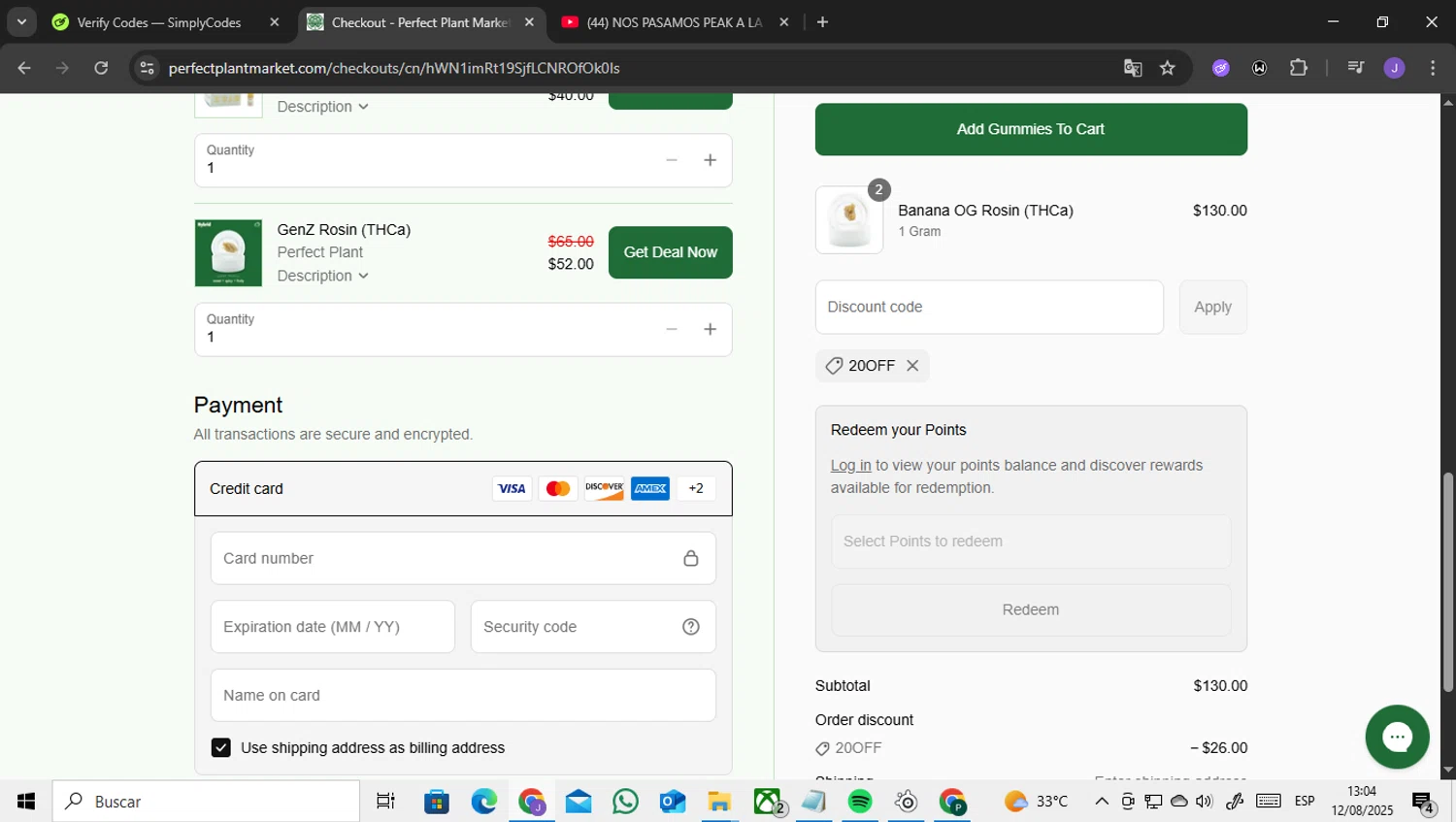Increase first product quantity with plus
Viewport: 1456px width, 822px height.
[710, 160]
